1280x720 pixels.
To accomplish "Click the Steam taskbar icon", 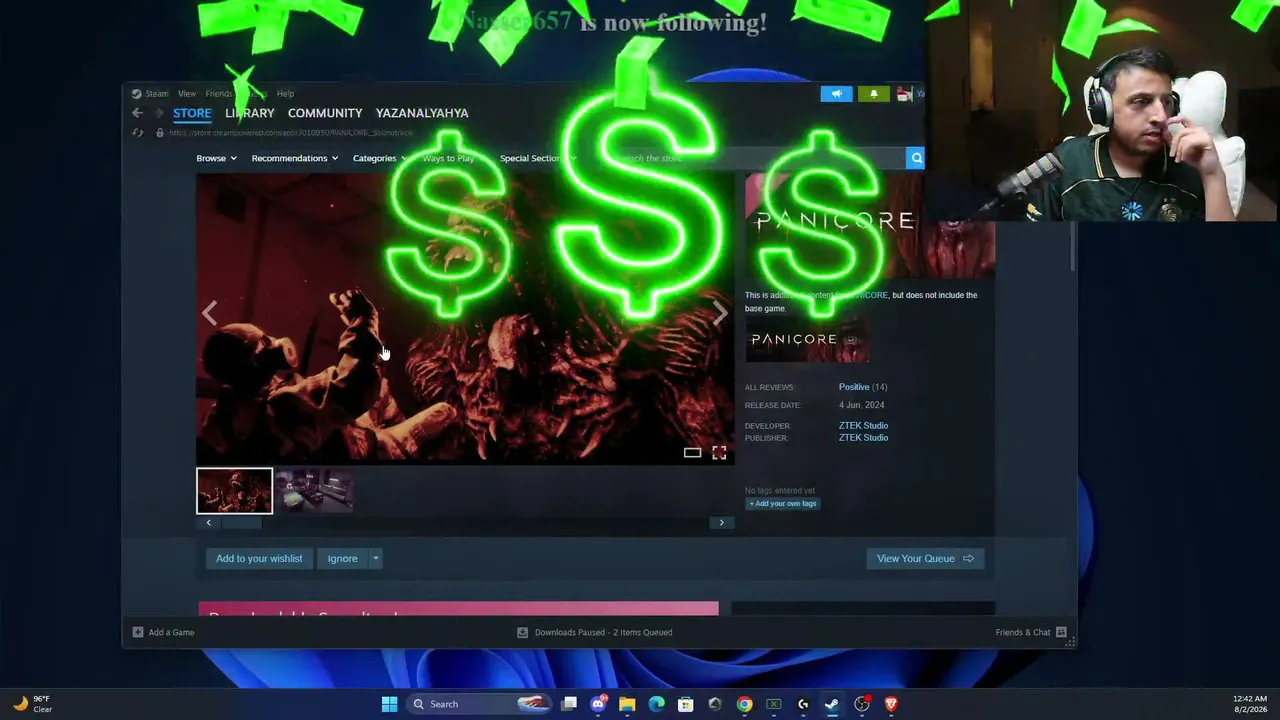I will [x=831, y=704].
